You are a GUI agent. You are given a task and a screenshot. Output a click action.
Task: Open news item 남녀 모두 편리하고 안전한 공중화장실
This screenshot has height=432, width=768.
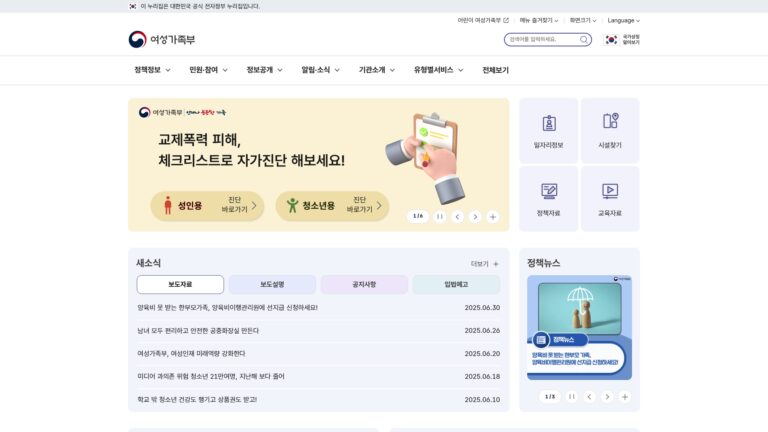click(x=198, y=331)
